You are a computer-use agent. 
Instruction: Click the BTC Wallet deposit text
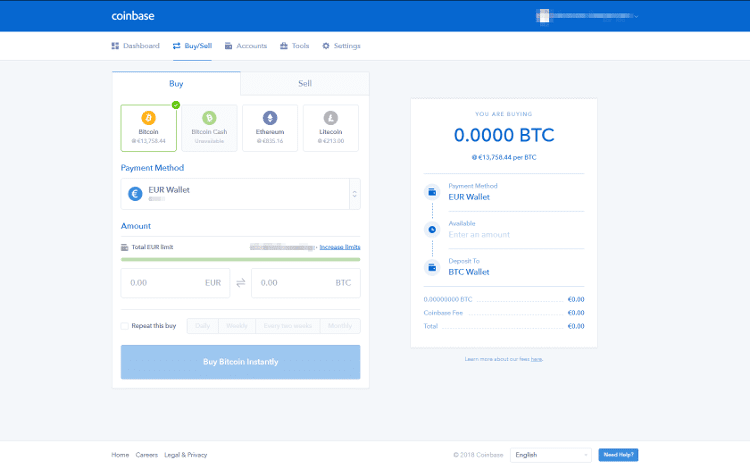(469, 272)
